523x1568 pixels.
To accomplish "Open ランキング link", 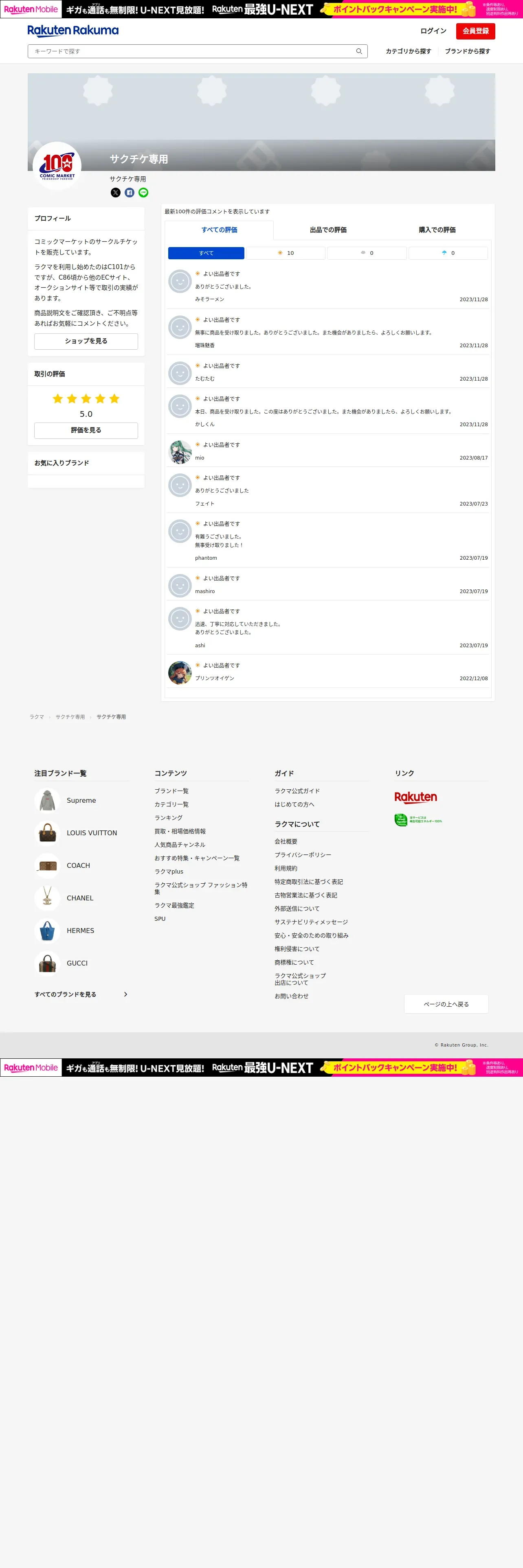I will (x=169, y=818).
